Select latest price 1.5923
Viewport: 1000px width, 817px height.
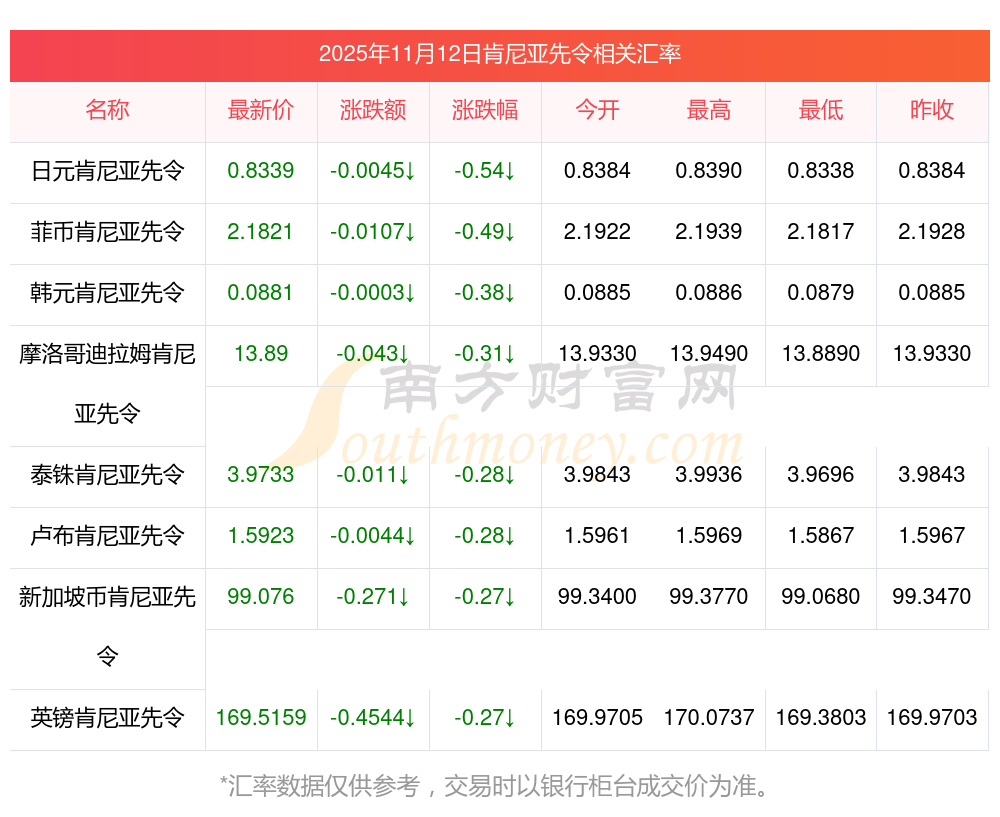pos(261,536)
